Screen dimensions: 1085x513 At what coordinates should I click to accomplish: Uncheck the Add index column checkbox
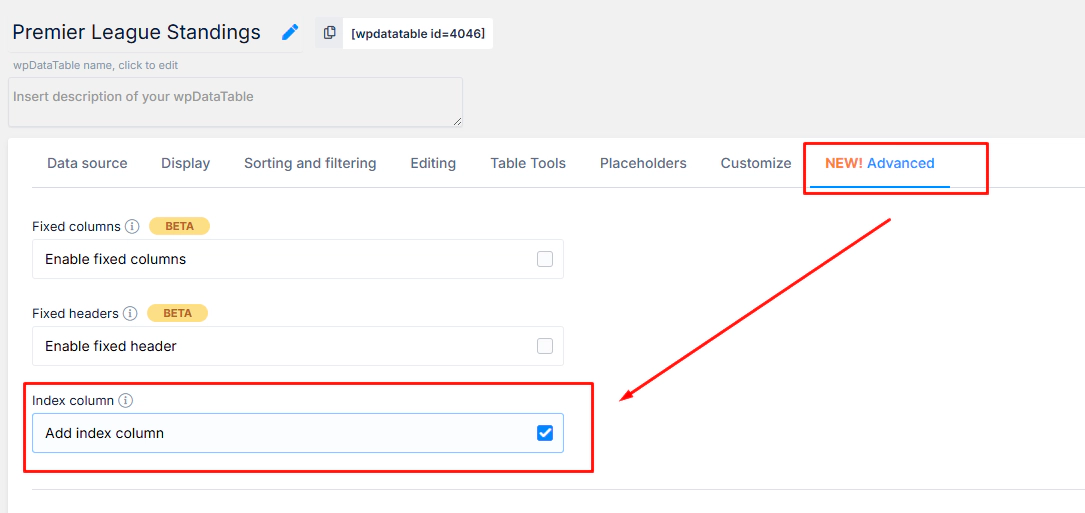tap(545, 433)
